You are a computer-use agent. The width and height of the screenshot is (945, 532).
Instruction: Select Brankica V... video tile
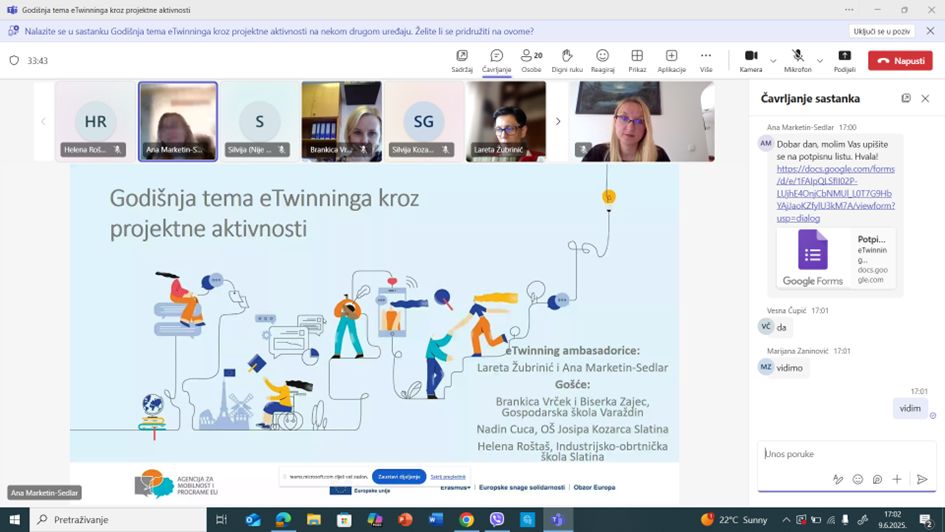[x=342, y=121]
